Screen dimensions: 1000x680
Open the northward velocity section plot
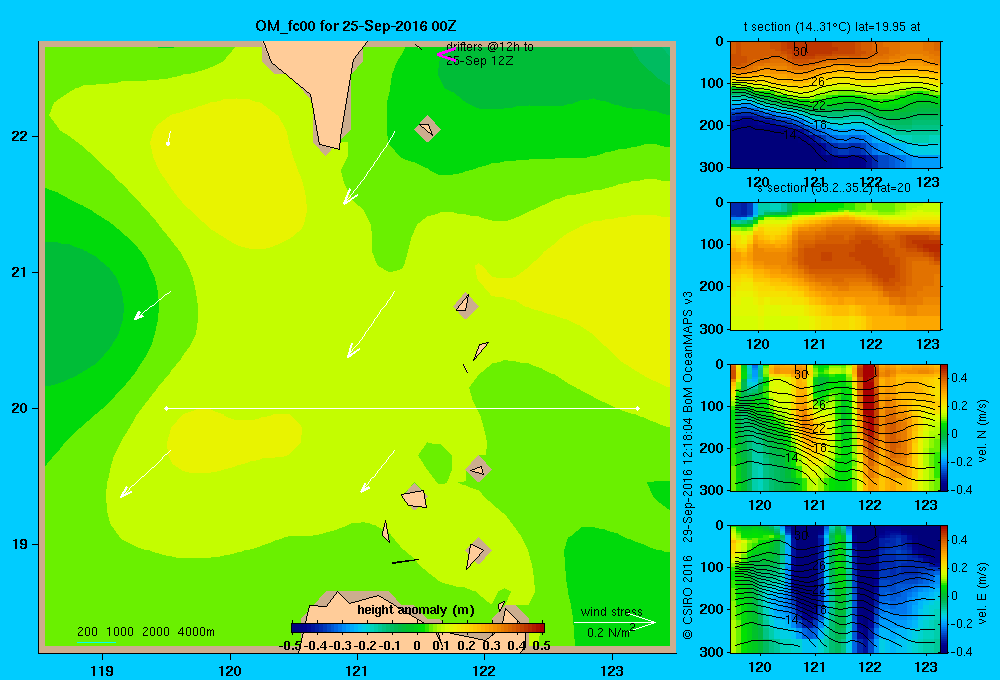(x=835, y=427)
